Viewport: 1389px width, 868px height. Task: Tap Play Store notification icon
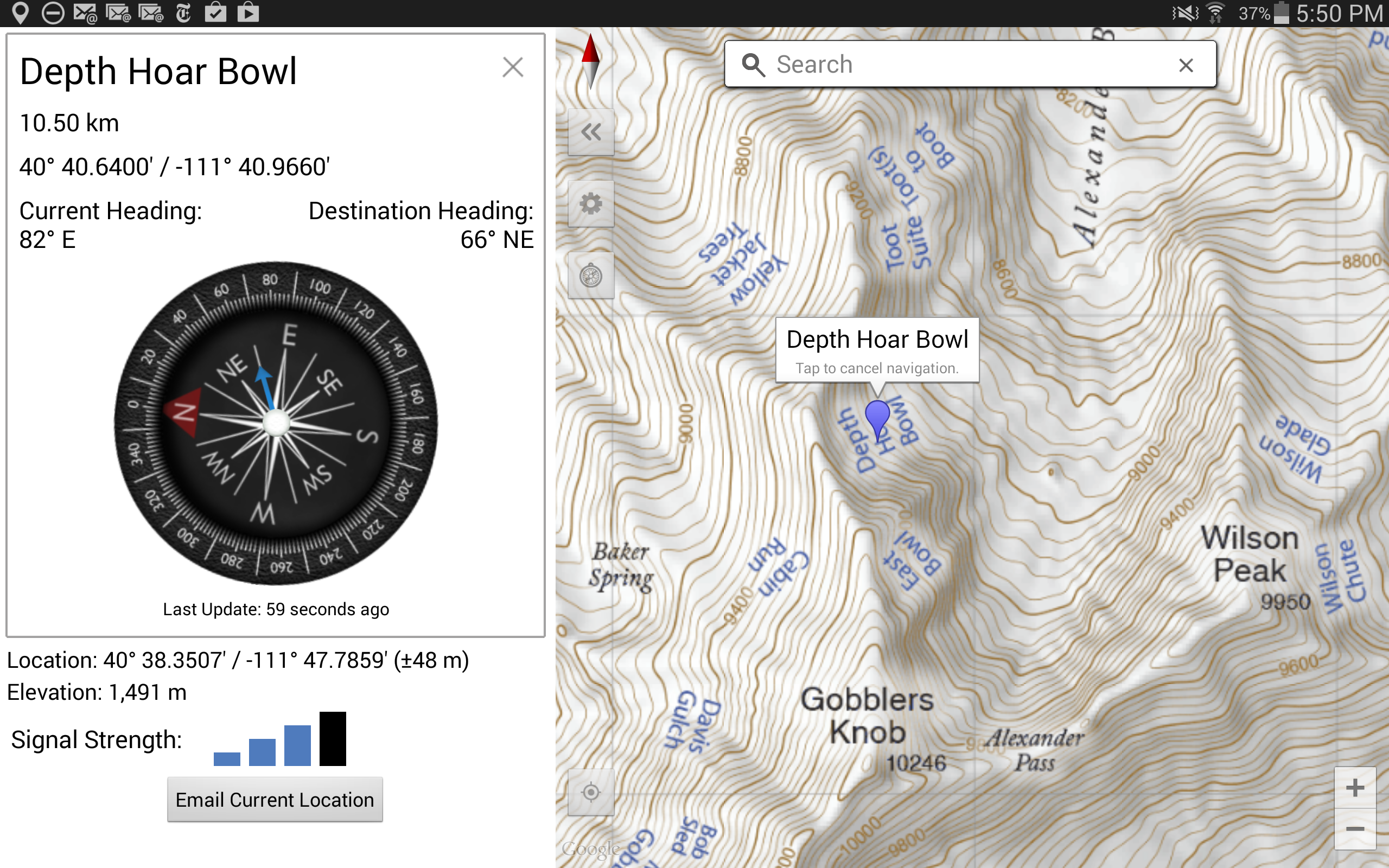pos(248,12)
